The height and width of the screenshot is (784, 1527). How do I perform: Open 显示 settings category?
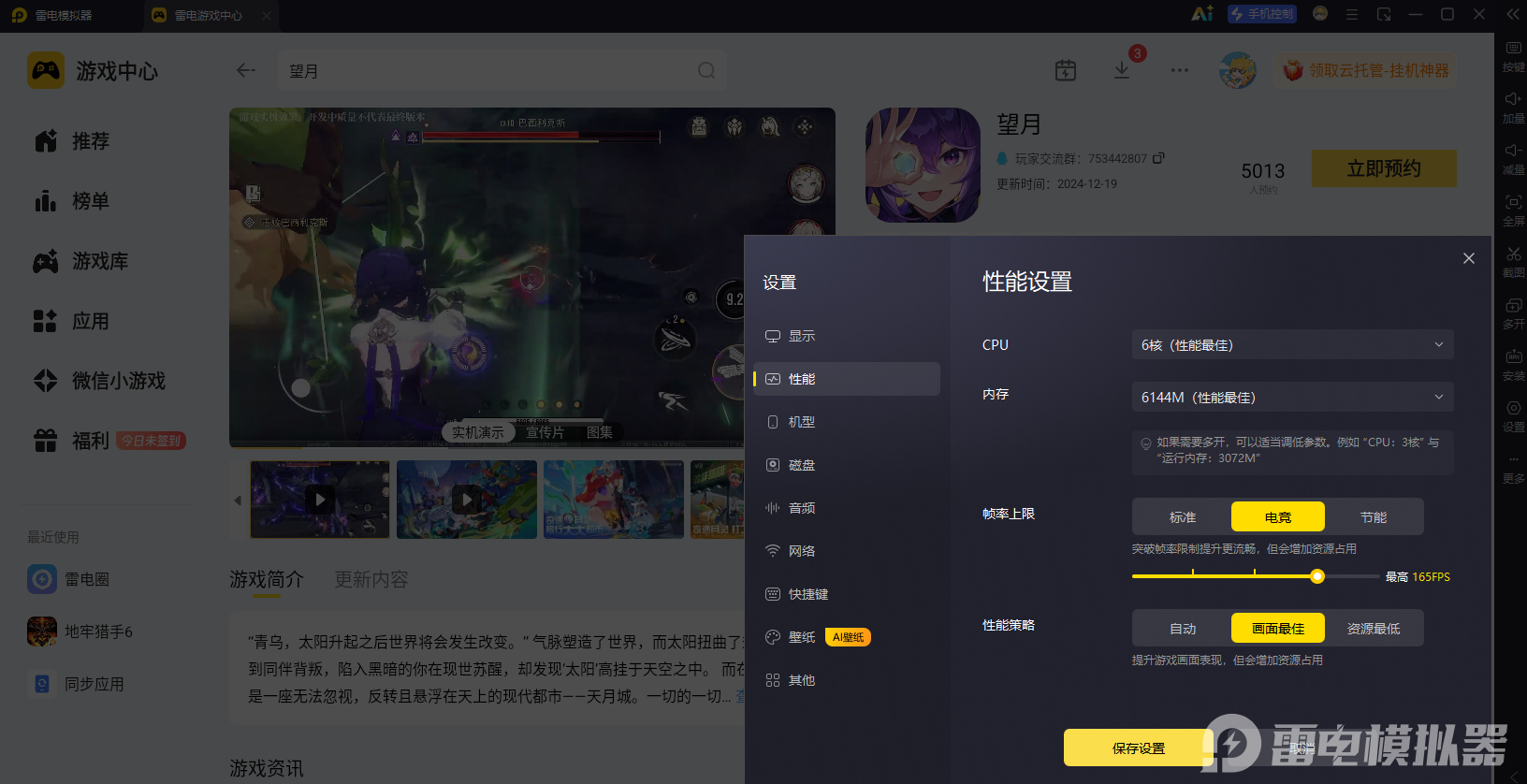tap(847, 336)
